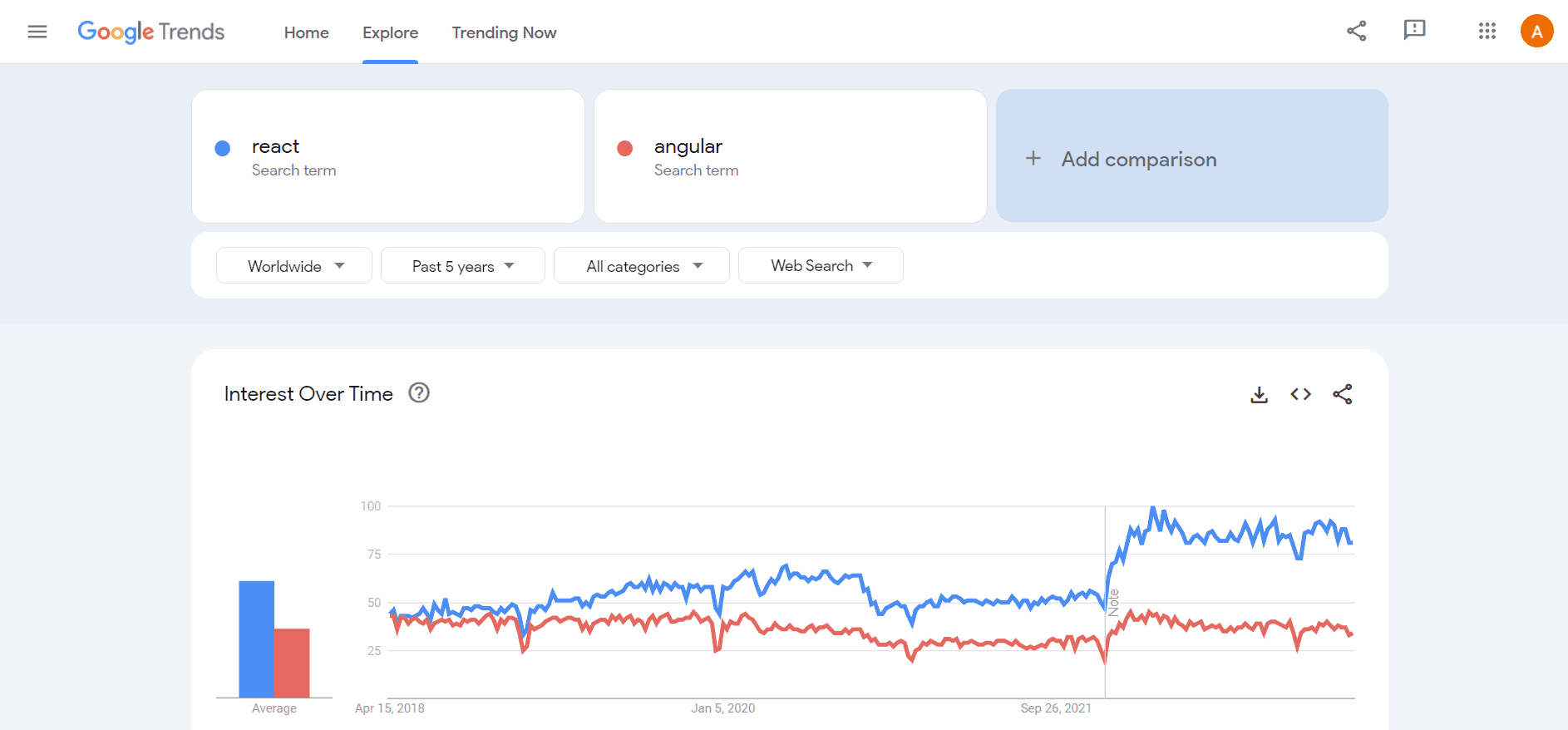Open the Worldwide region dropdown
This screenshot has height=730, width=1568.
(293, 265)
